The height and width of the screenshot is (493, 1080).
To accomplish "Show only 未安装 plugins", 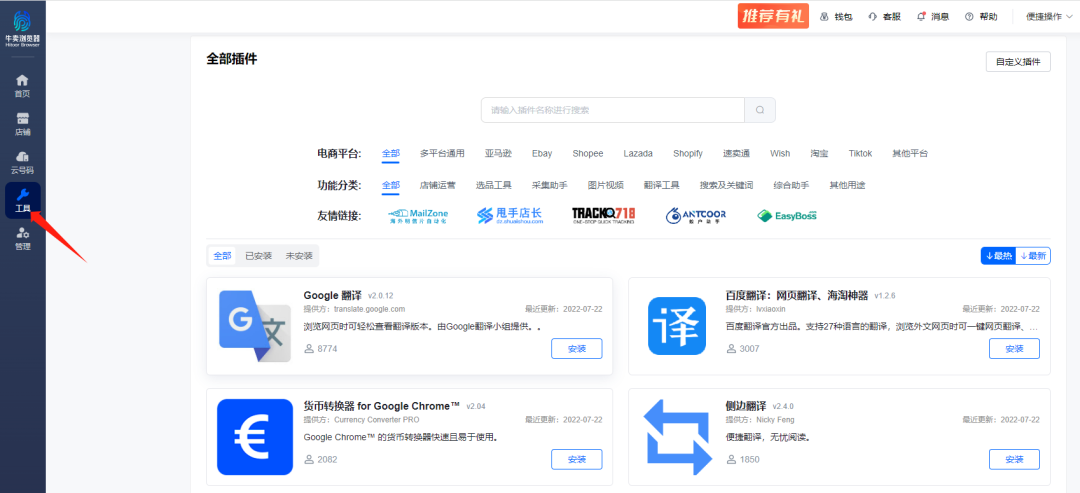I will (299, 256).
